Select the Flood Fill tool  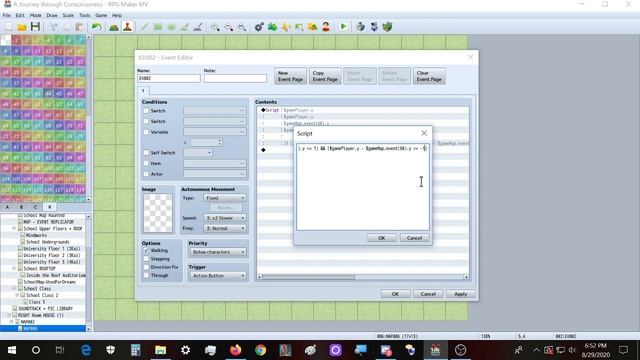pos(184,27)
